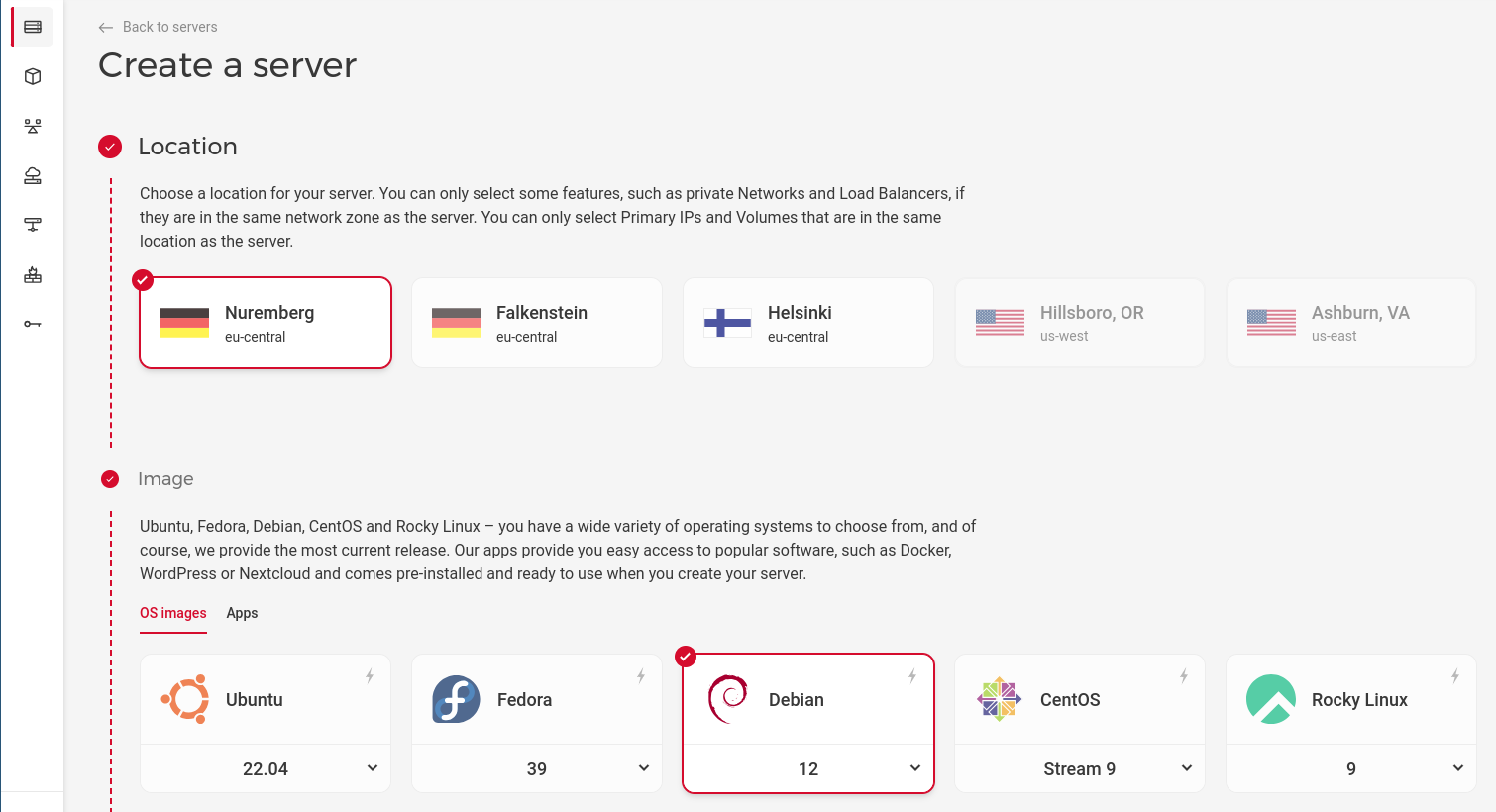Open the Servers section in the sidebar
This screenshot has width=1496, height=812.
[31, 26]
